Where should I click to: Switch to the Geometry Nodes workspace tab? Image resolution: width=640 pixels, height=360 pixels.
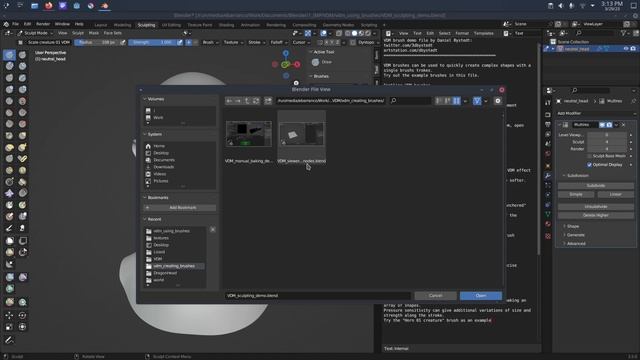pos(338,25)
